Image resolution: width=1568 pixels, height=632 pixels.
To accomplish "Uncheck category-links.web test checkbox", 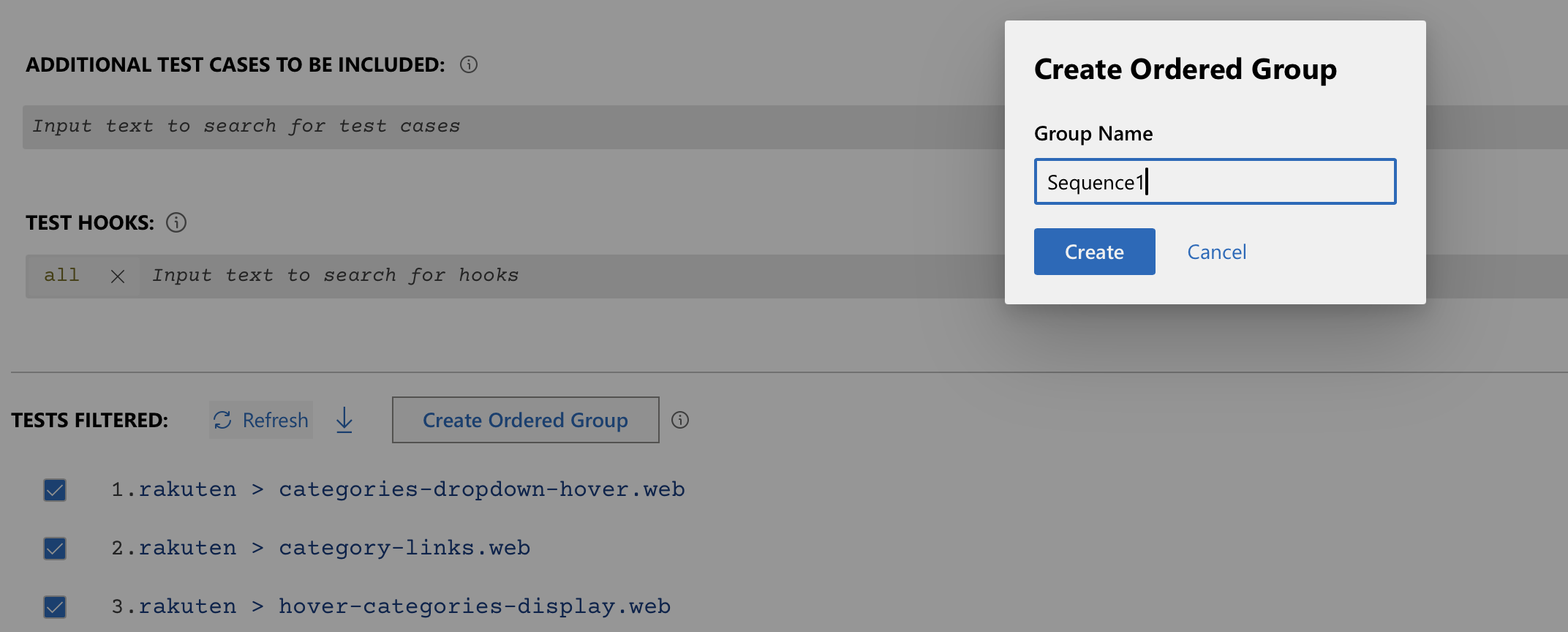I will (x=55, y=548).
